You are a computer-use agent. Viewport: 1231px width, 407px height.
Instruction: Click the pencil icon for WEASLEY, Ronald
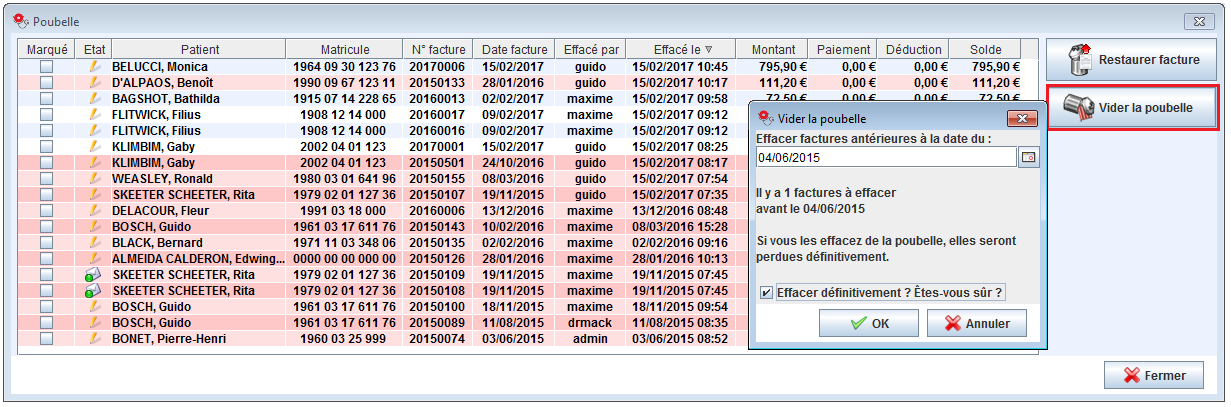pos(95,179)
